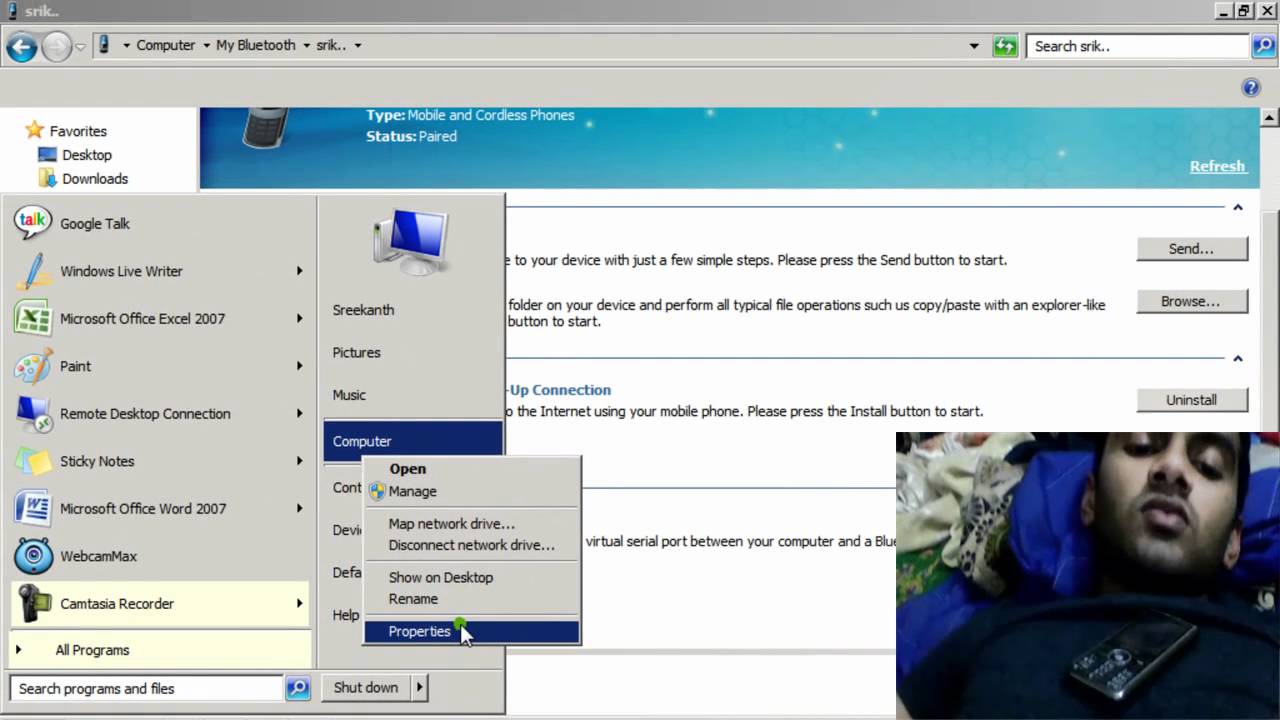
Task: Click Sreekanth in Start menu
Action: pyautogui.click(x=363, y=310)
